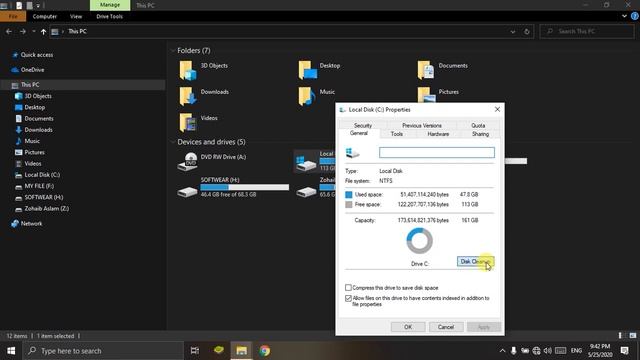Click the Drive C usage donut chart
This screenshot has height=360, width=640.
pos(419,241)
